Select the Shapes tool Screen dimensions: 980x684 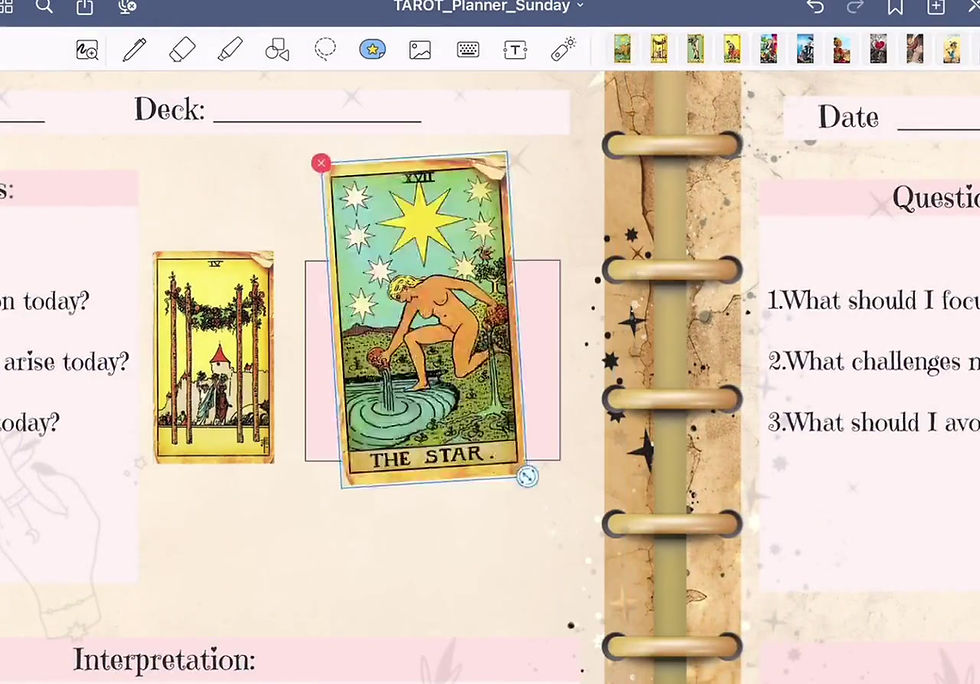278,49
